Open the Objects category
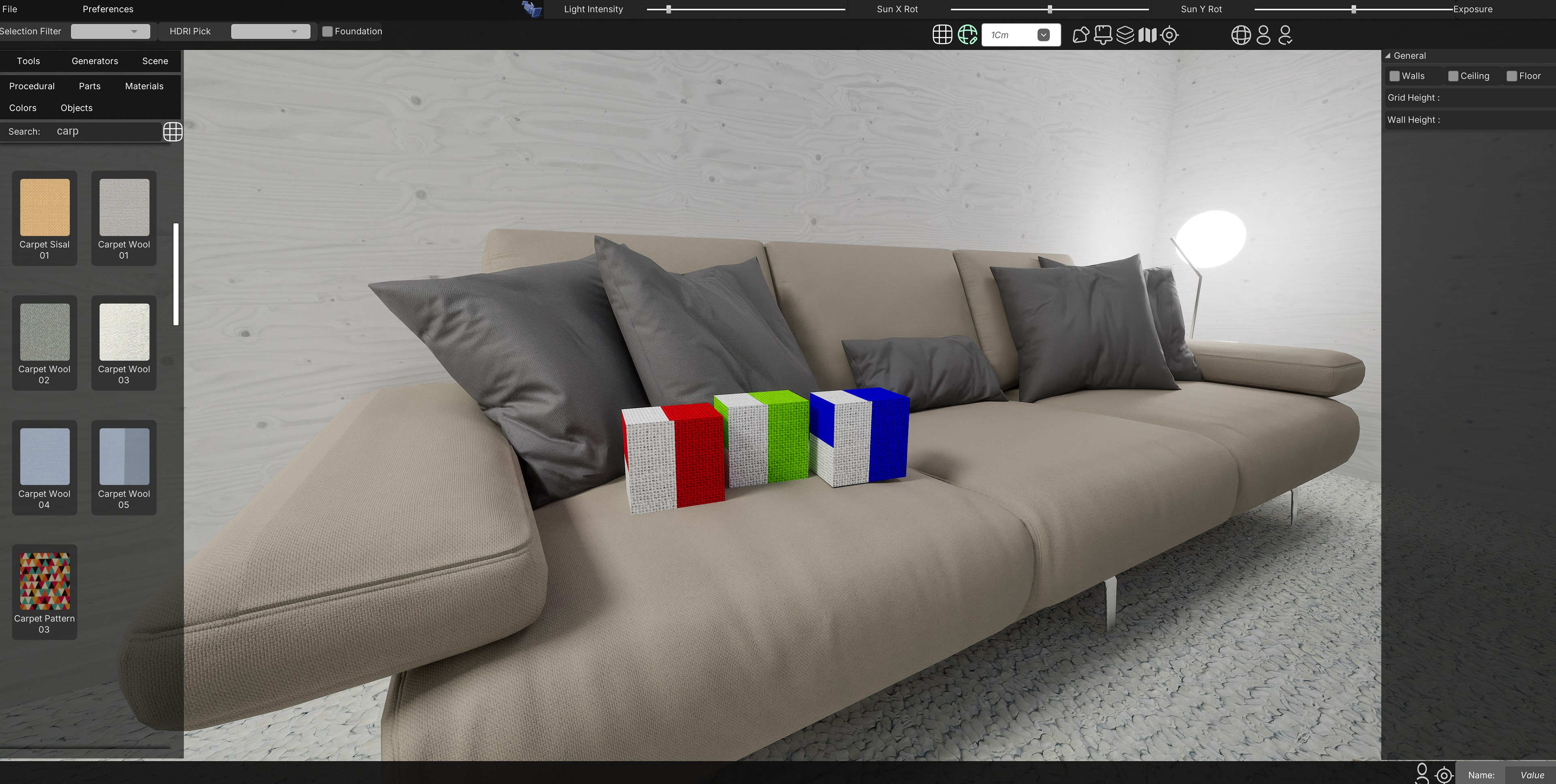Viewport: 1556px width, 784px height. pyautogui.click(x=77, y=108)
